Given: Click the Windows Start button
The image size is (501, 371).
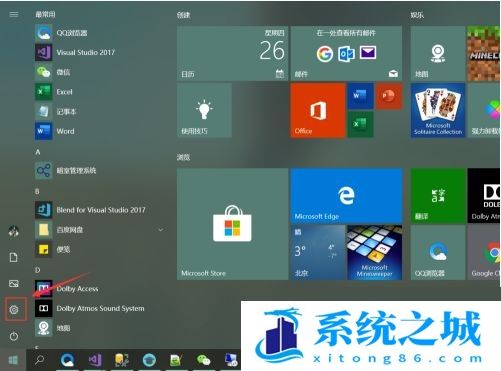Looking at the screenshot, I should (x=13, y=360).
